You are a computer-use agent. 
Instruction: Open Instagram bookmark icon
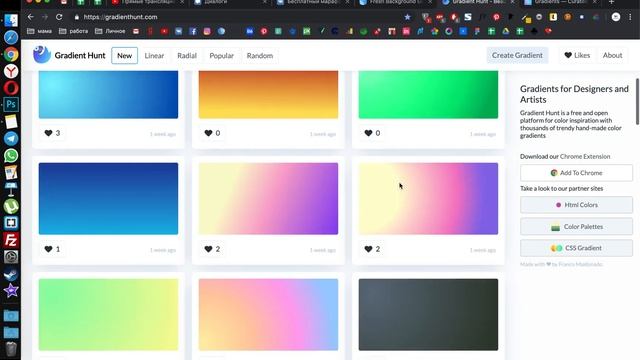tap(207, 31)
